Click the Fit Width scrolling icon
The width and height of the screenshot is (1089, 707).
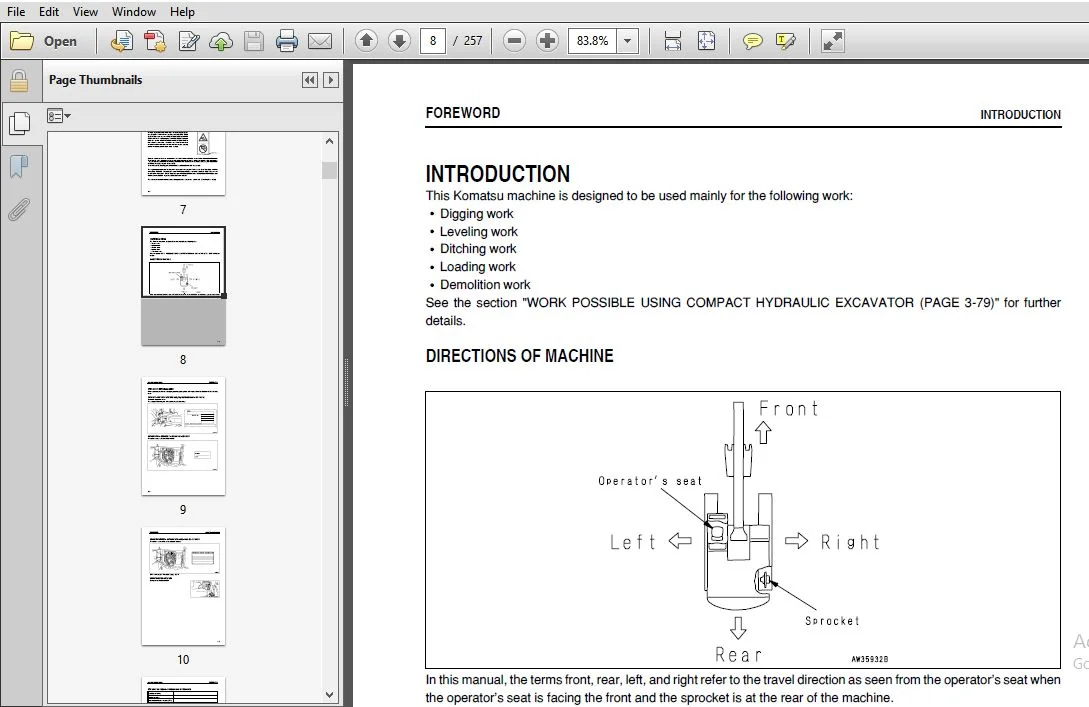pyautogui.click(x=672, y=41)
